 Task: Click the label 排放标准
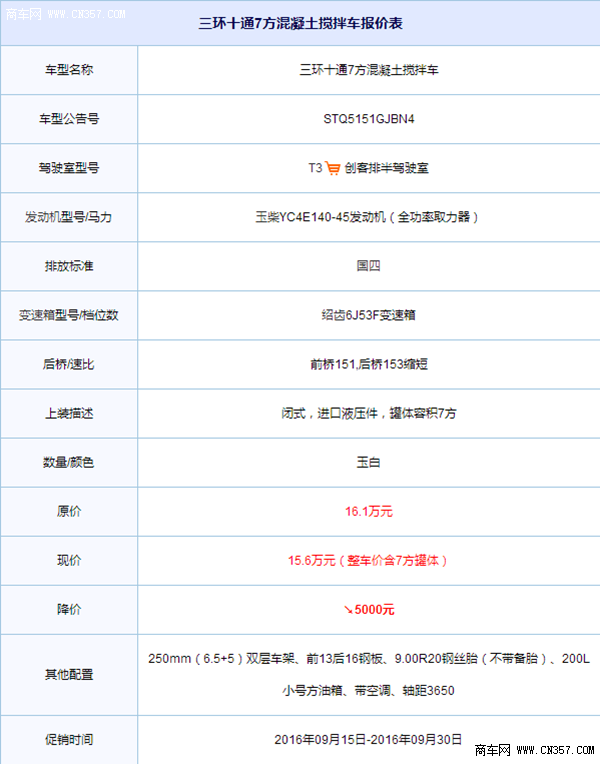(x=69, y=267)
